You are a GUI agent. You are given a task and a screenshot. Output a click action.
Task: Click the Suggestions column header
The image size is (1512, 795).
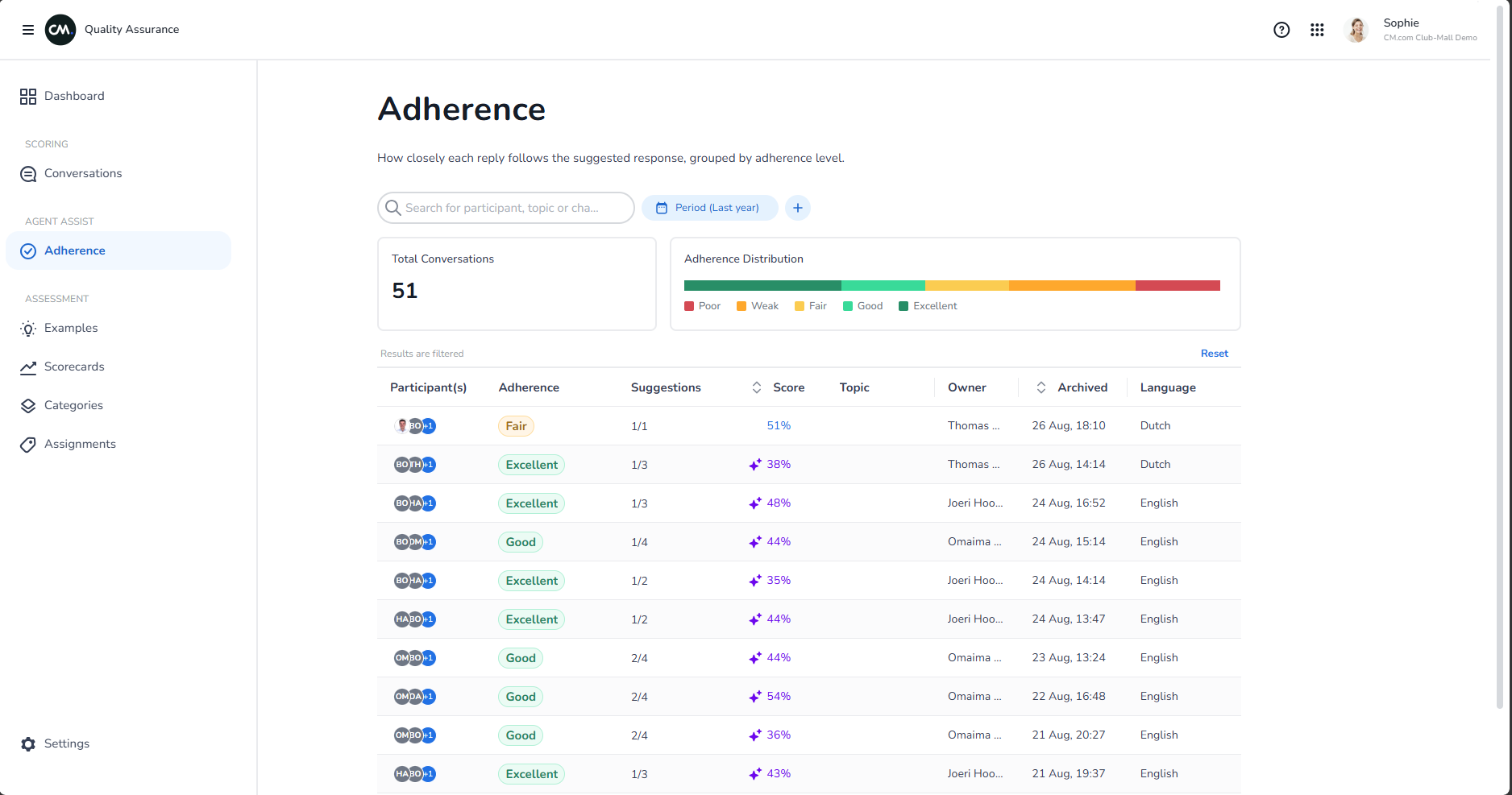point(666,387)
